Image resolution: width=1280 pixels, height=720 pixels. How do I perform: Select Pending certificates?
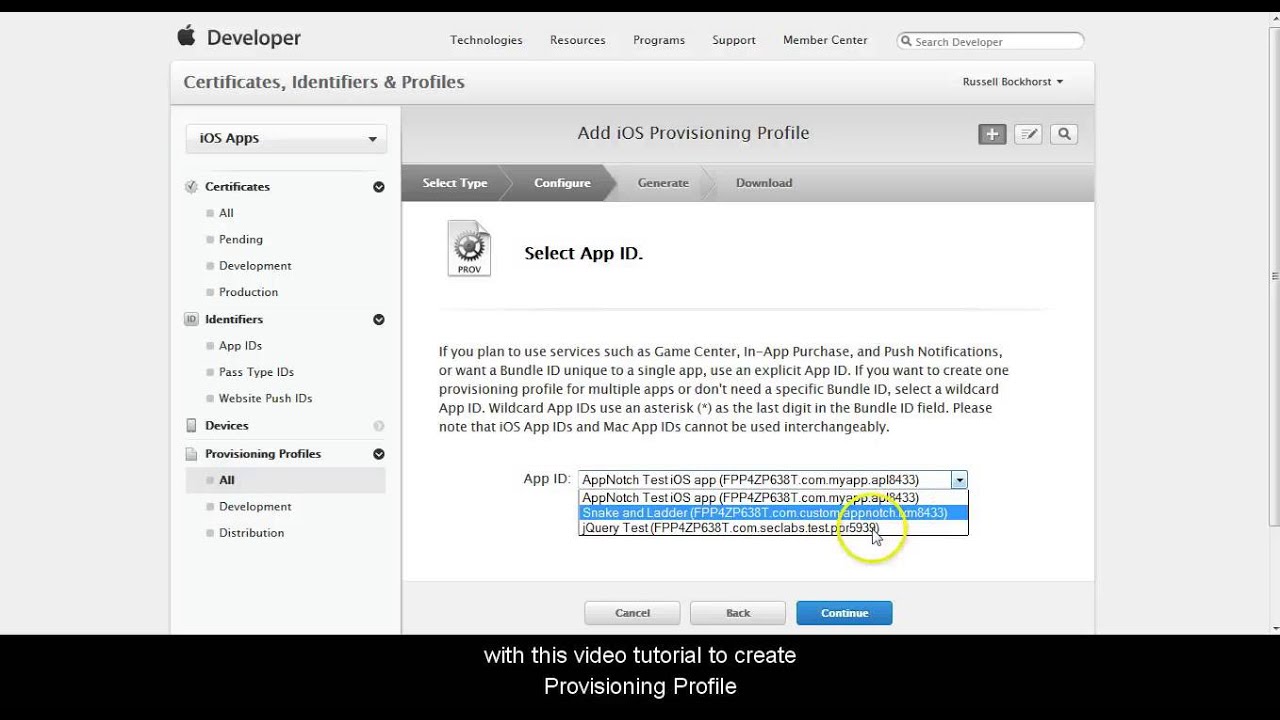coord(241,240)
